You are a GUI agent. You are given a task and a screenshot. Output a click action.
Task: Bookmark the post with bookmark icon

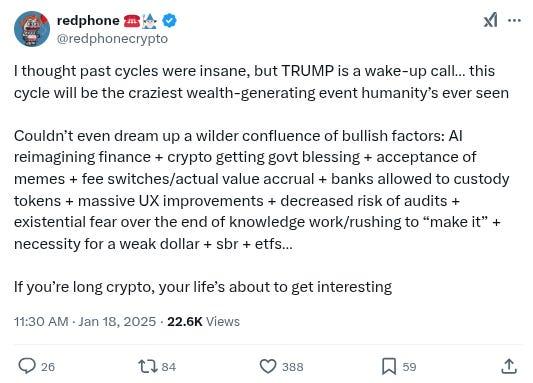(x=389, y=366)
